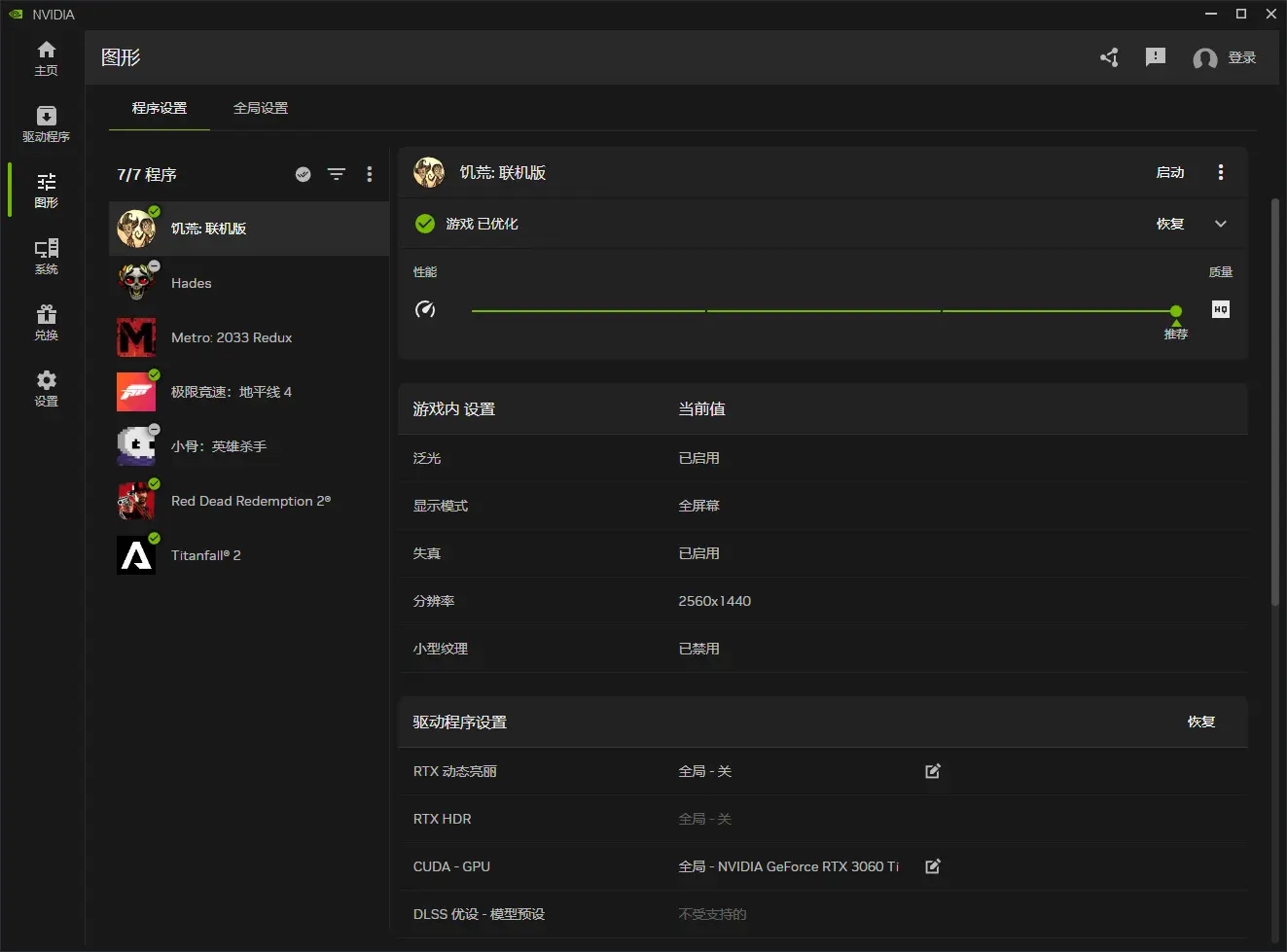
Task: Click the RTX HDR setting row
Action: point(823,819)
